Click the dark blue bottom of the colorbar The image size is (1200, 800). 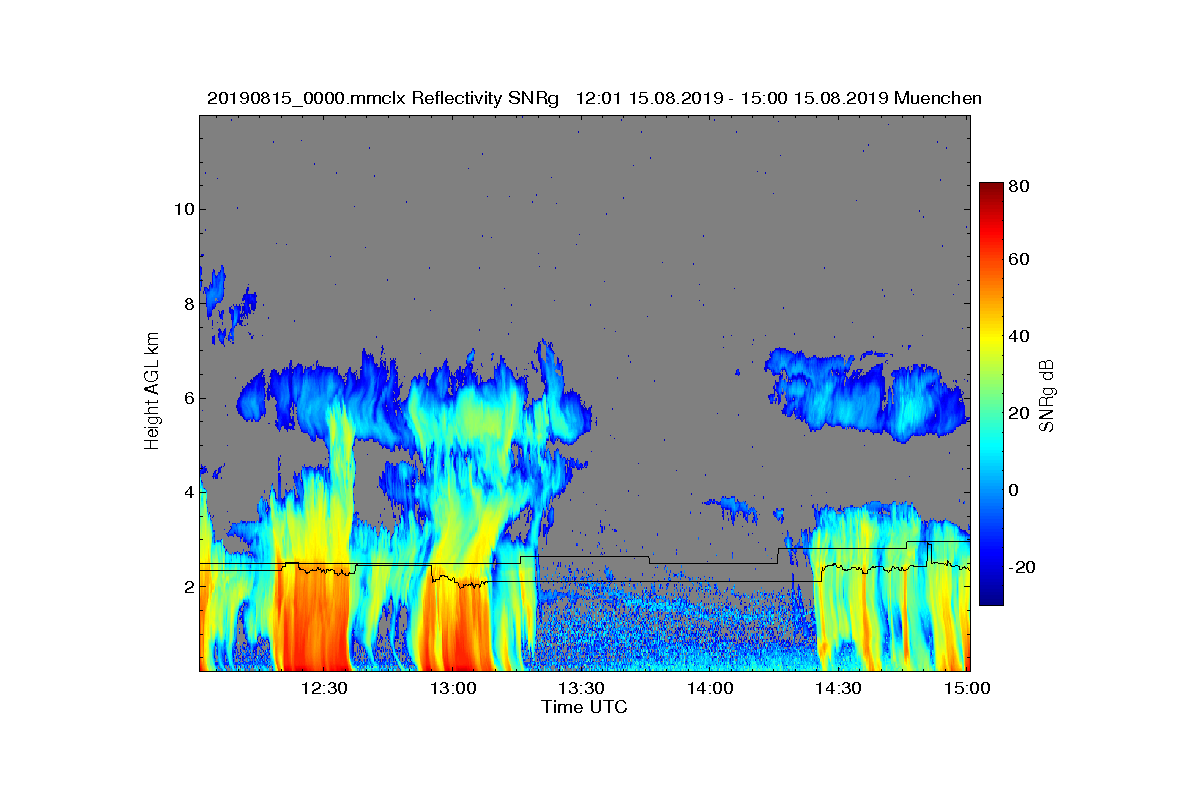[991, 597]
